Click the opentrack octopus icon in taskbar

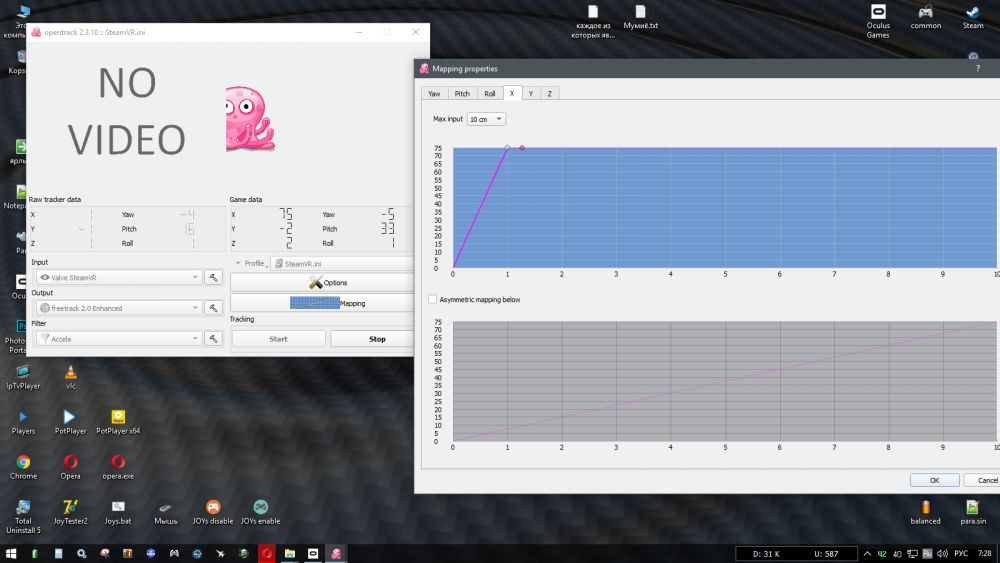tap(335, 553)
